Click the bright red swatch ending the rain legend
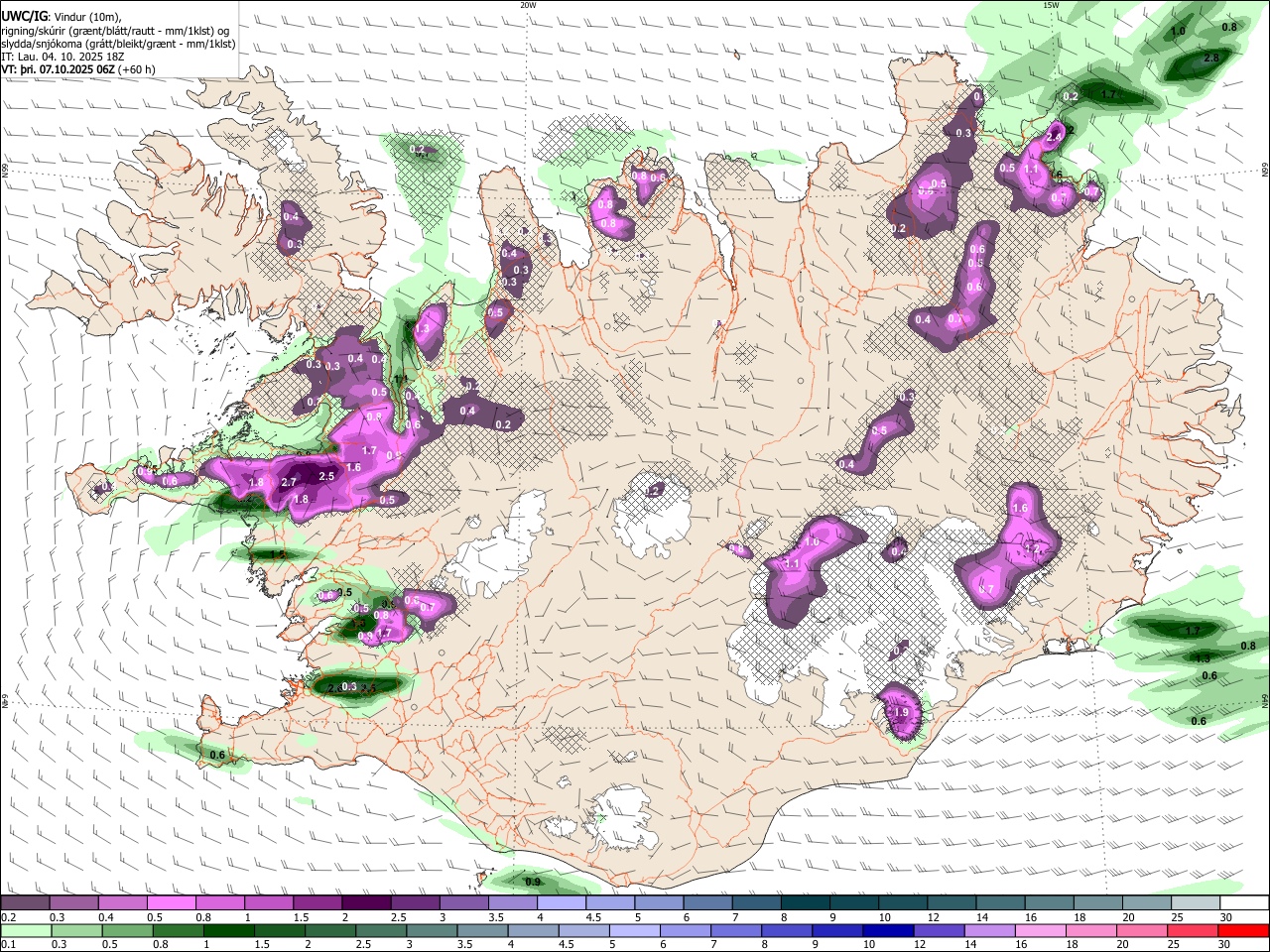Image resolution: width=1270 pixels, height=952 pixels. (x=1243, y=931)
